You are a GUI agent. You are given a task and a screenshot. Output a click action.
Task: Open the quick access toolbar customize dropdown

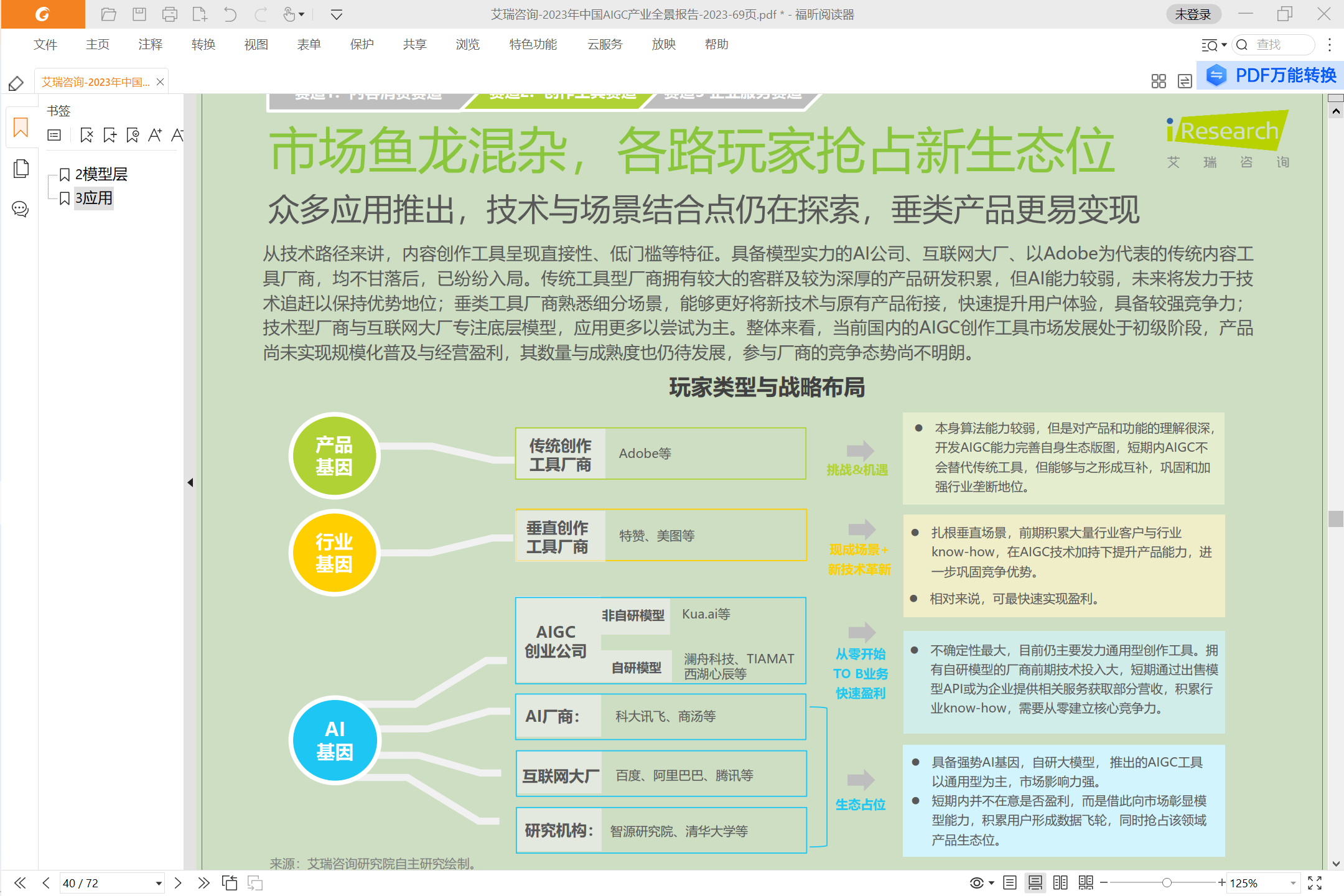[337, 14]
